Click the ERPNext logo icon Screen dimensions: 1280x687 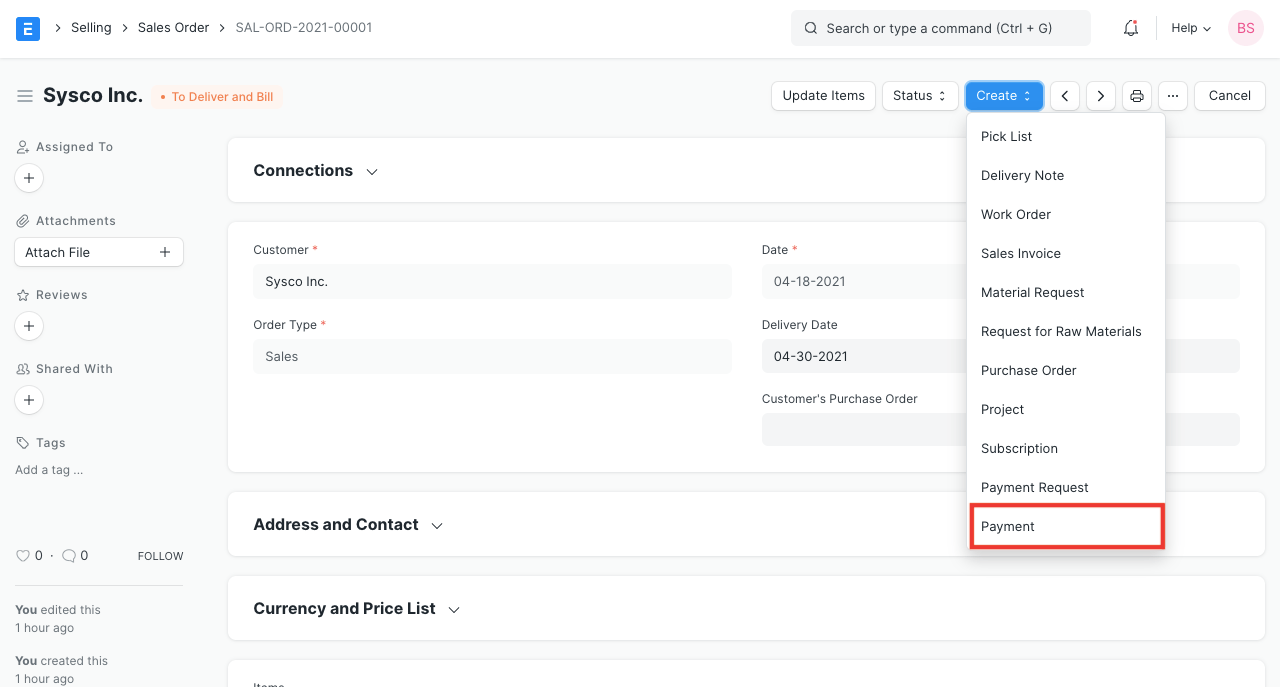[27, 28]
